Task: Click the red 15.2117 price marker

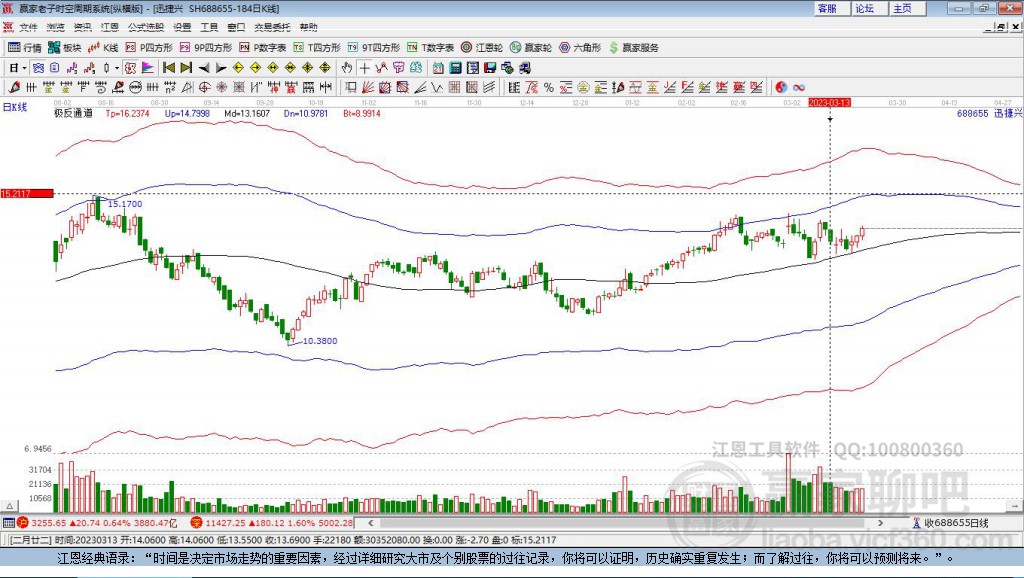Action: [x=27, y=193]
